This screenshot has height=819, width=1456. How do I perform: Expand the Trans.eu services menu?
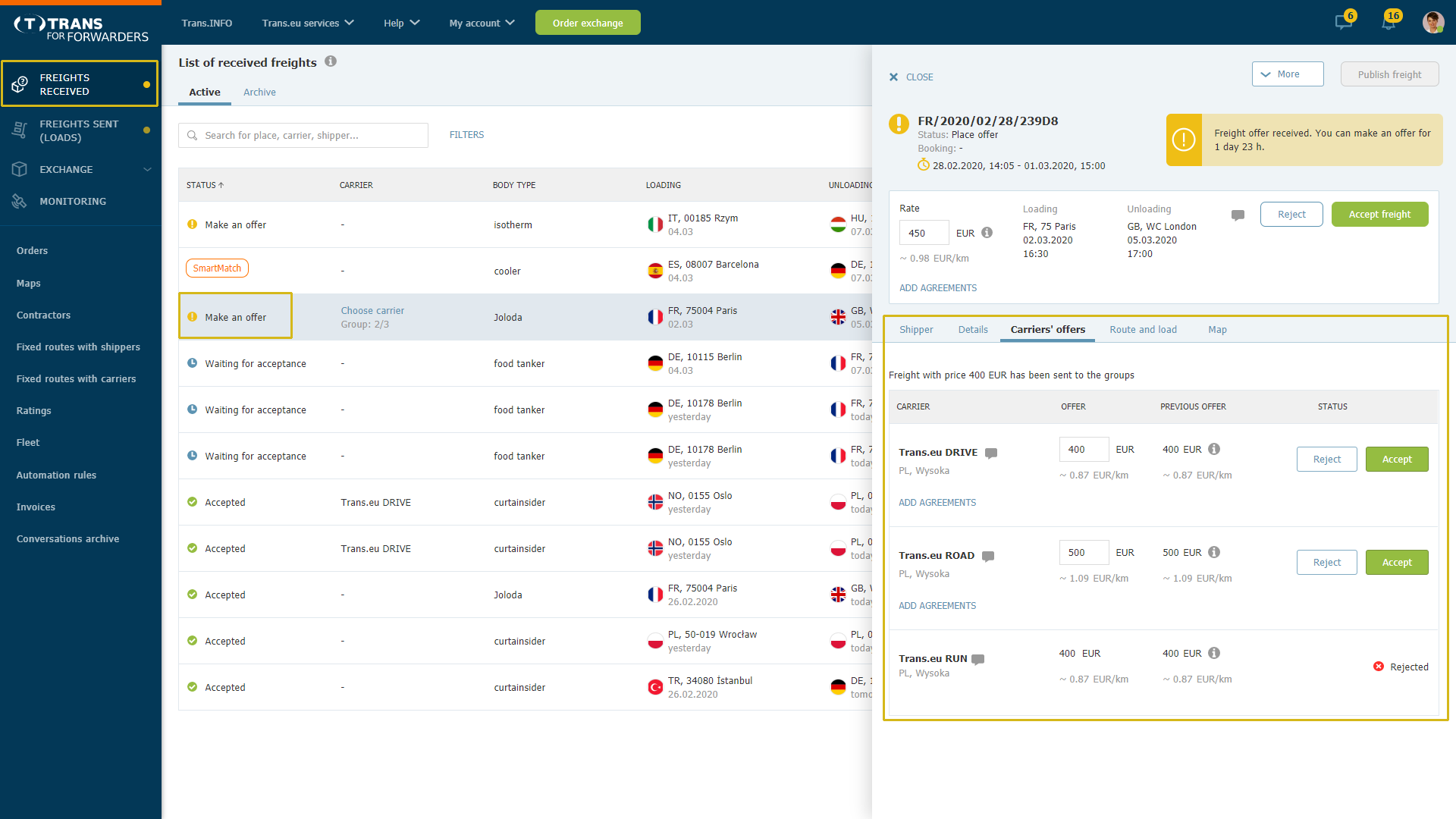tap(308, 23)
